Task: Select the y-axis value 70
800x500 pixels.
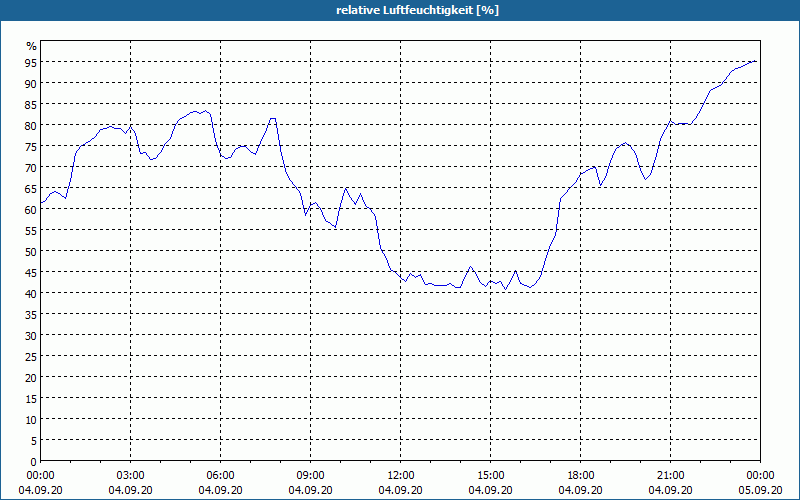Action: pyautogui.click(x=31, y=167)
